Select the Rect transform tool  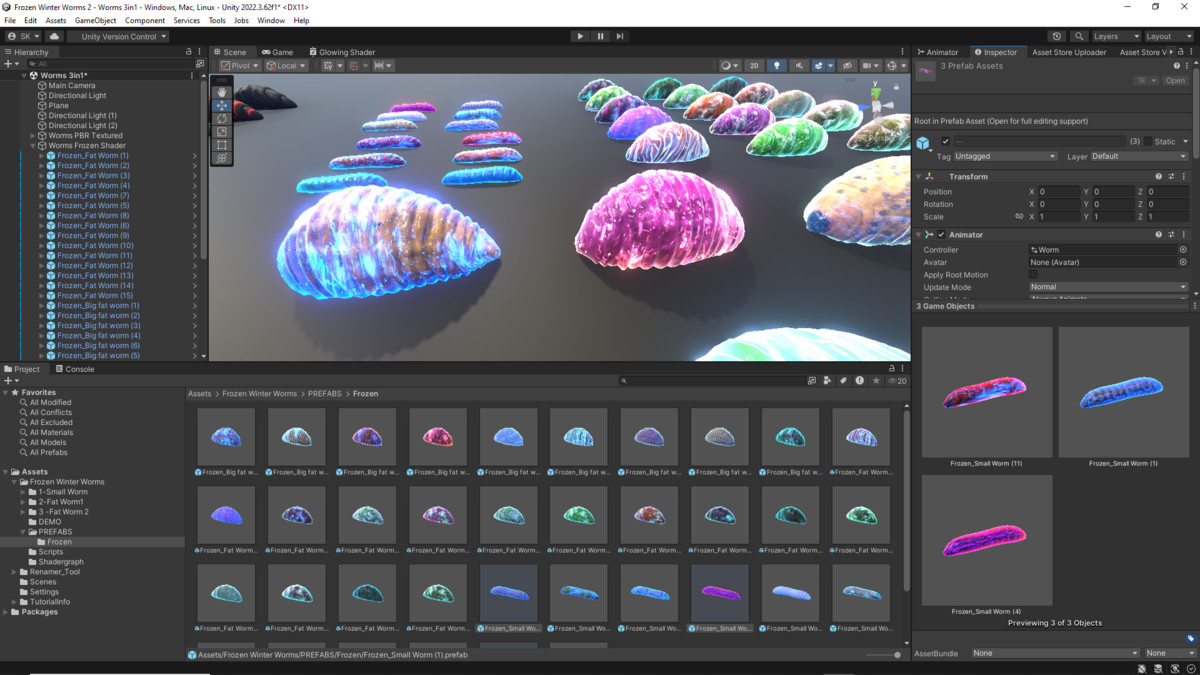coord(222,145)
